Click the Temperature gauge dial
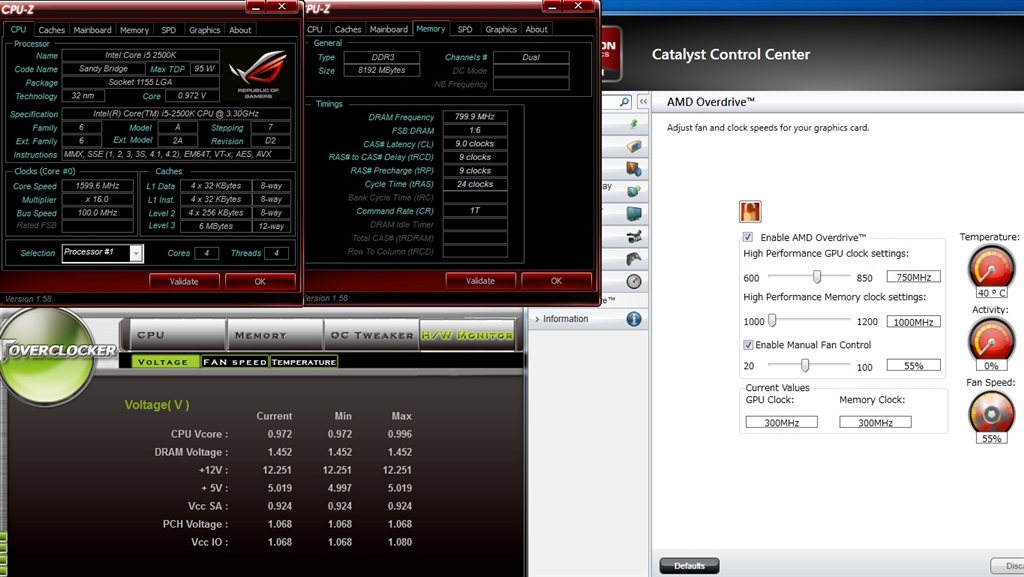 coord(991,266)
